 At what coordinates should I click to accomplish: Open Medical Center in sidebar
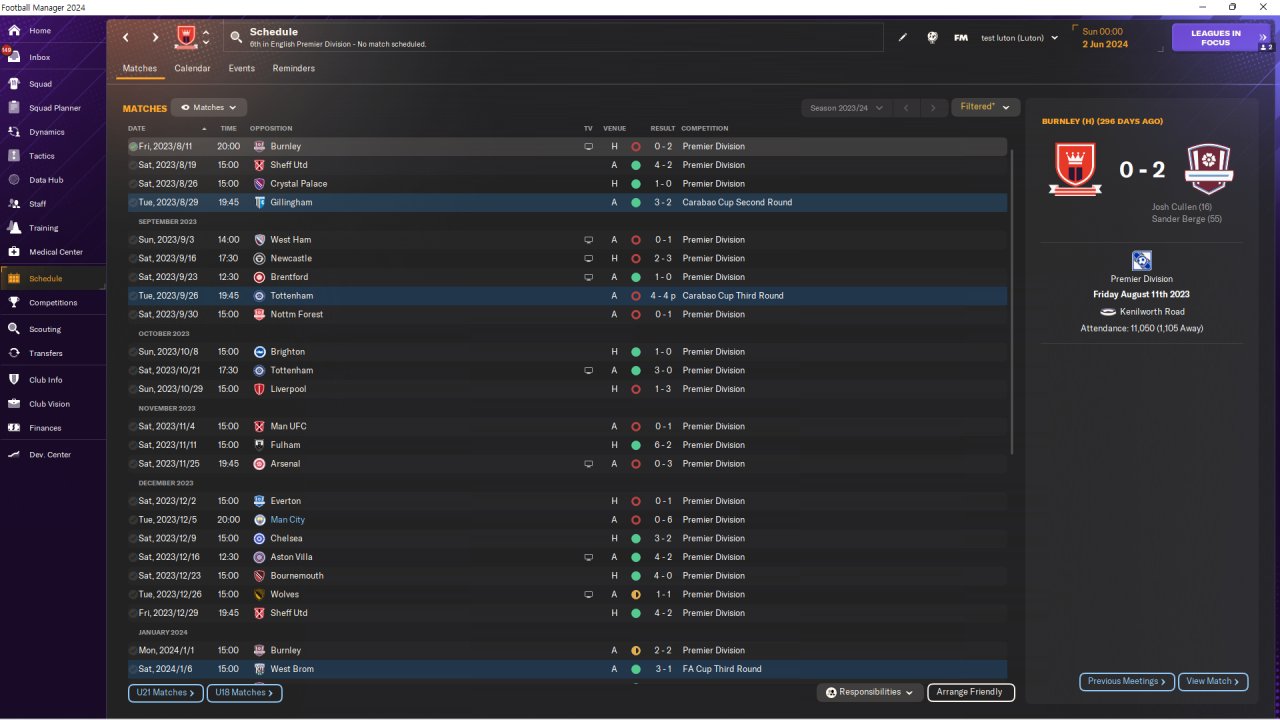[x=56, y=252]
